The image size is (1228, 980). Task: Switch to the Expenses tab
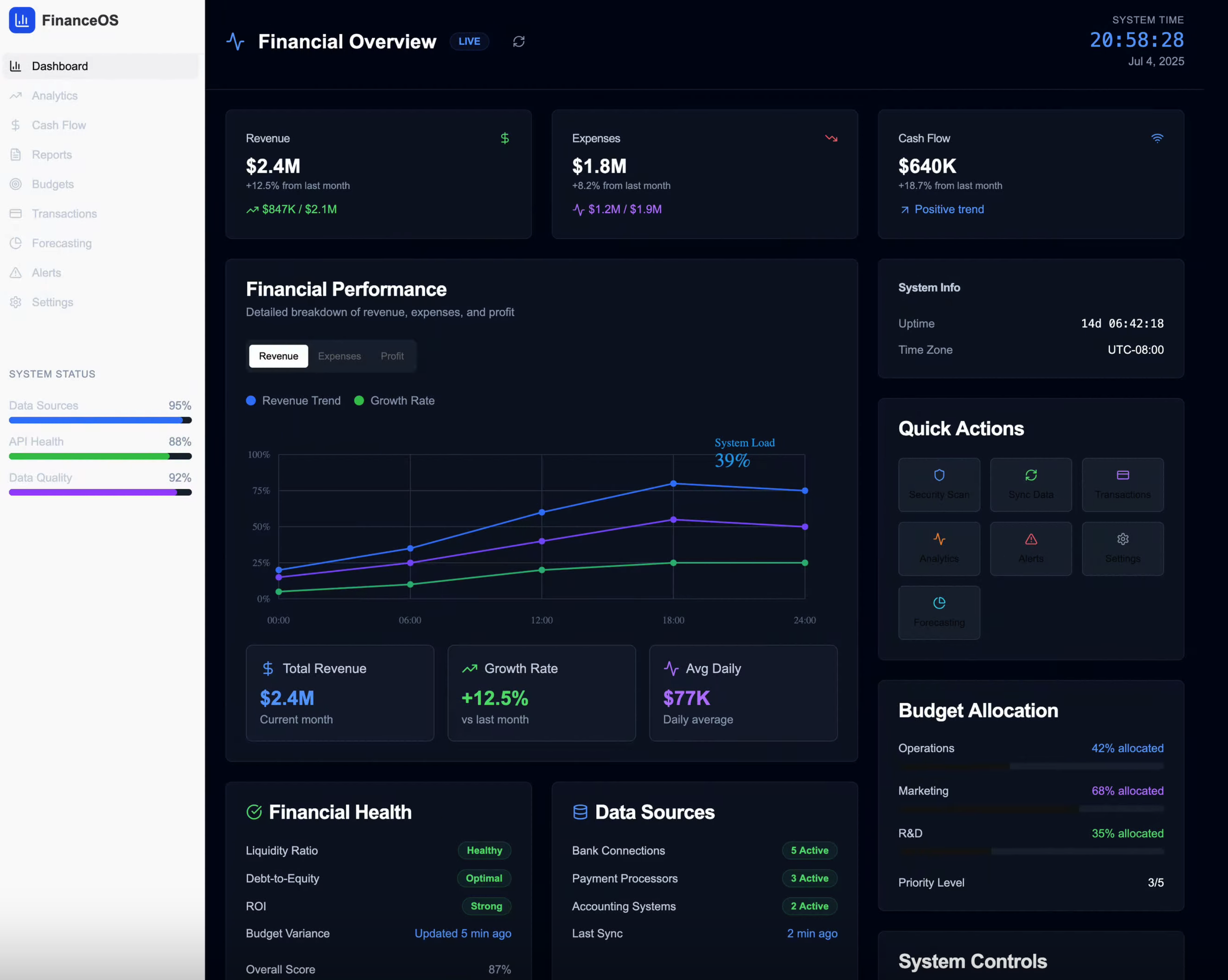pos(339,356)
